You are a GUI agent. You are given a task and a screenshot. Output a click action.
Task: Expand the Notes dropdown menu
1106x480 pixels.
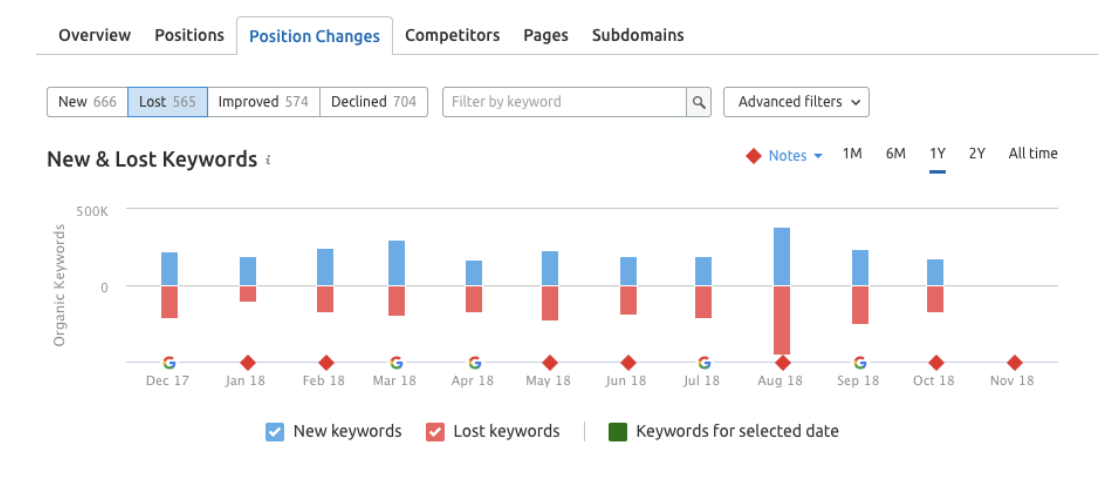tap(795, 155)
